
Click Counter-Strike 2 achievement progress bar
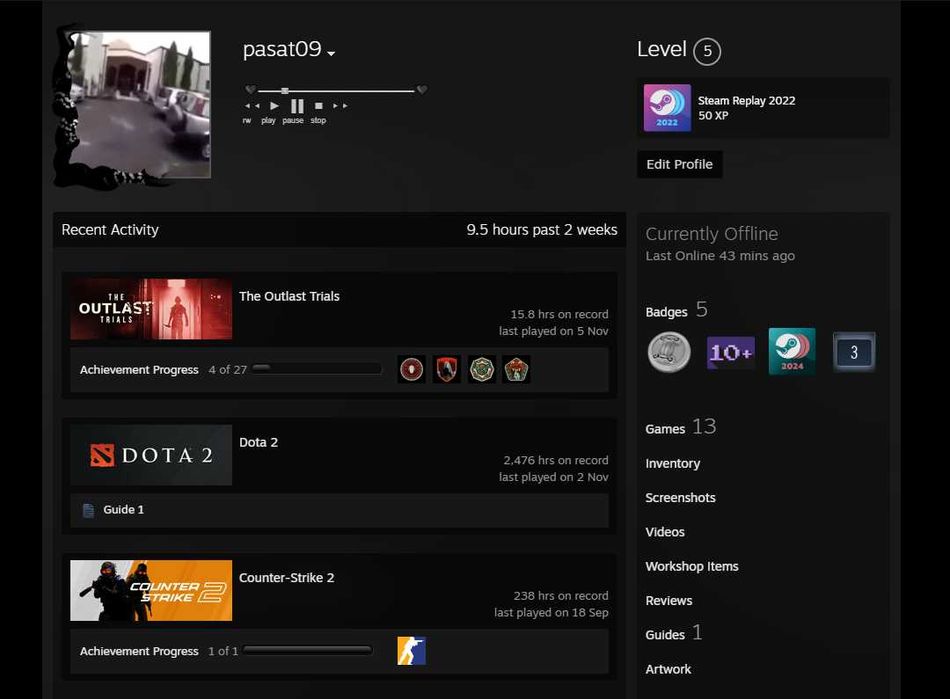(x=308, y=650)
